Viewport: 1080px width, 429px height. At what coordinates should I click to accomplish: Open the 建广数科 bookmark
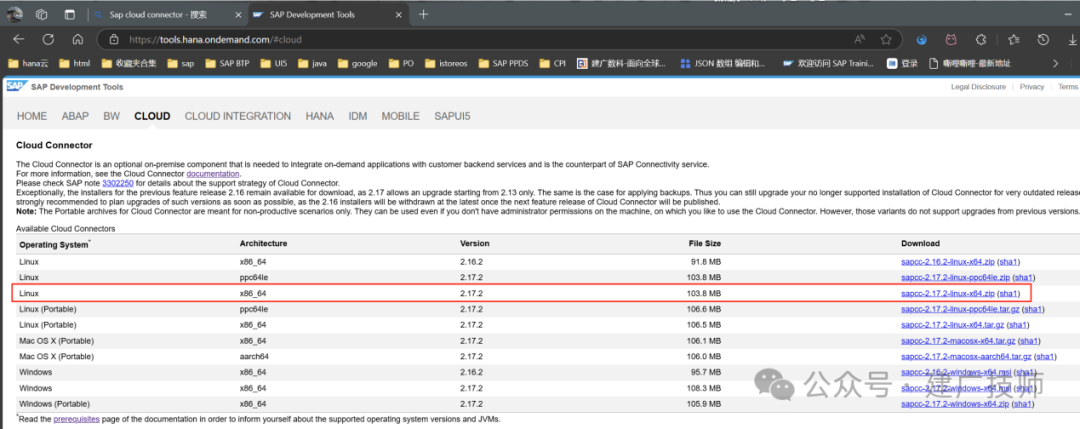[623, 63]
